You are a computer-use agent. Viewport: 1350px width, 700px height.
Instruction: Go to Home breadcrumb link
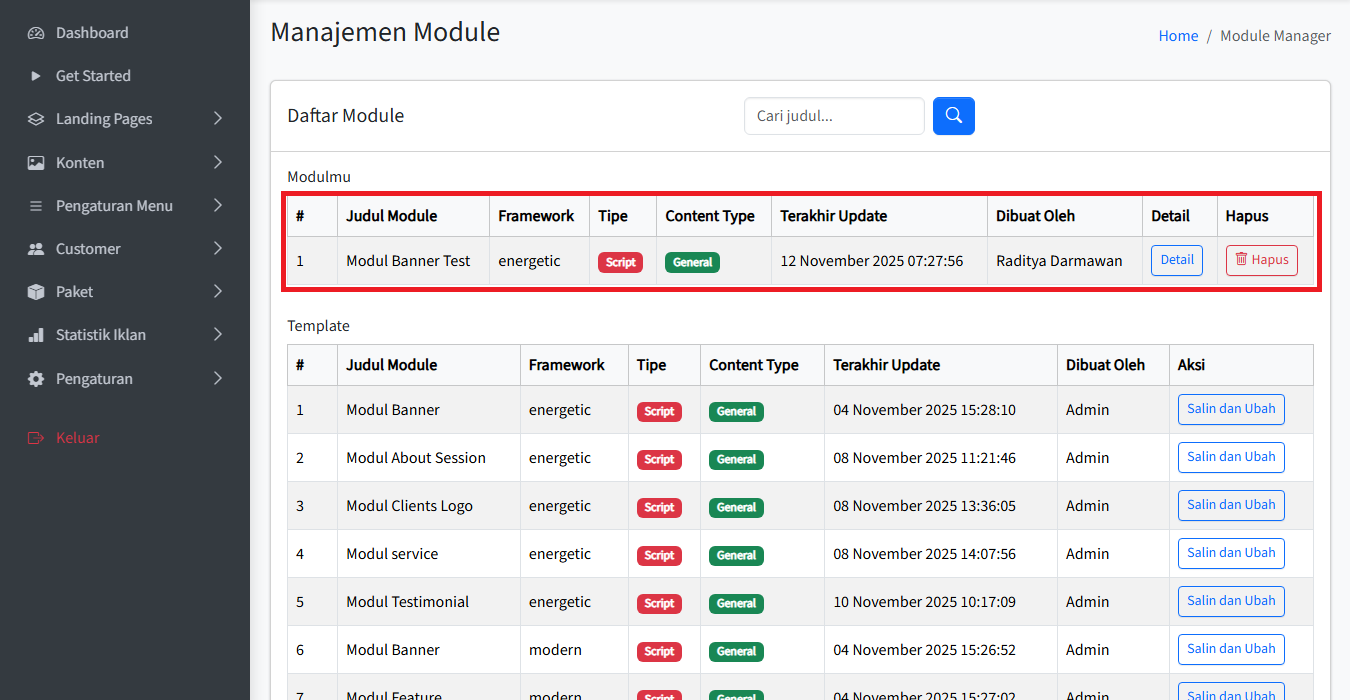(1178, 36)
